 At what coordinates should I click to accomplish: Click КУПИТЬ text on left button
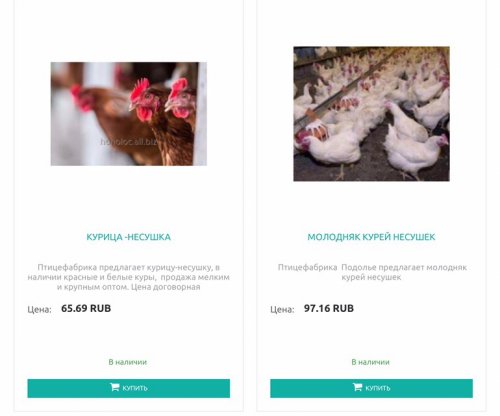(135, 388)
